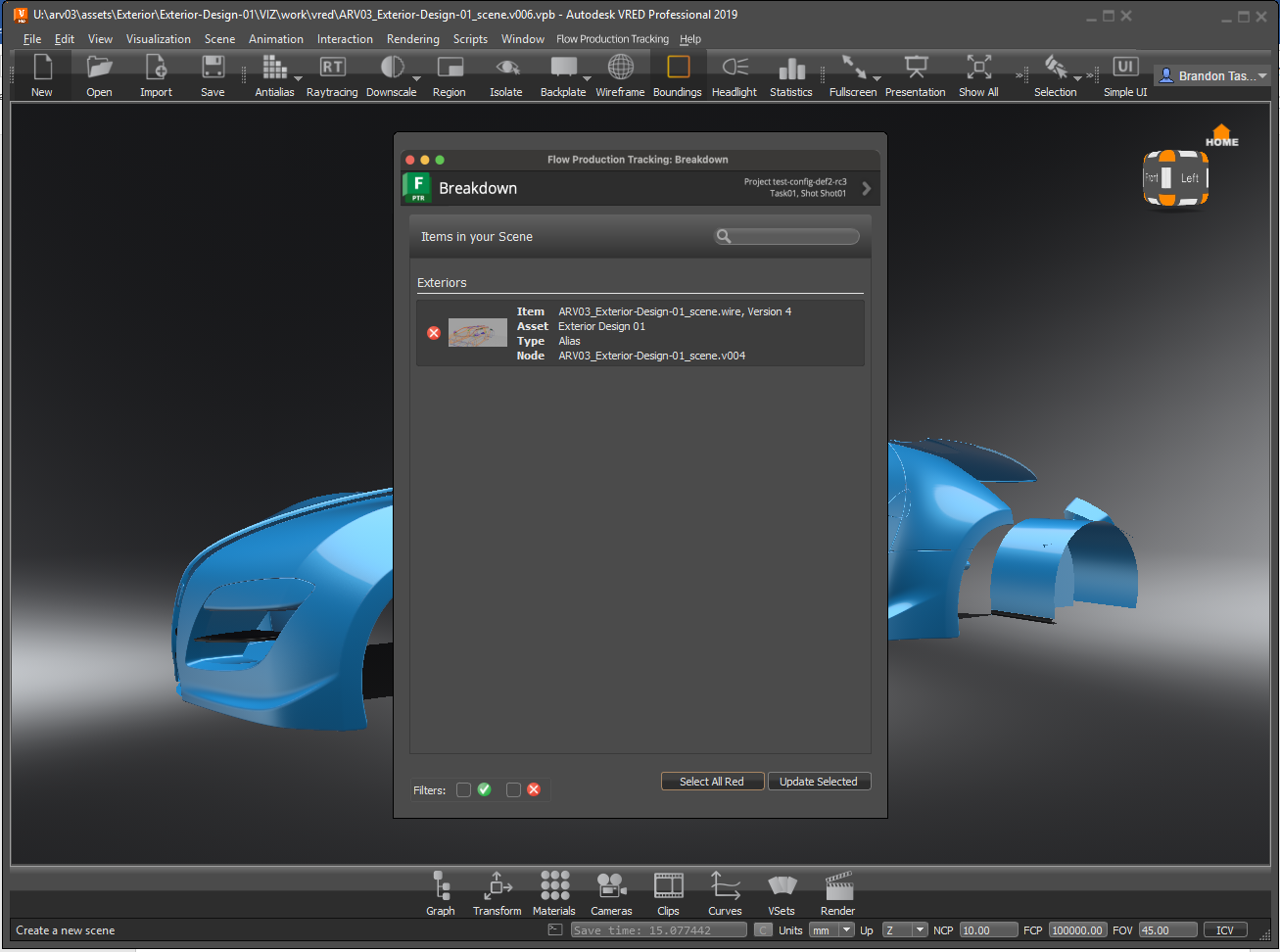Viewport: 1280px width, 952px height.
Task: Click the C toggle in the status bar
Action: 763,930
